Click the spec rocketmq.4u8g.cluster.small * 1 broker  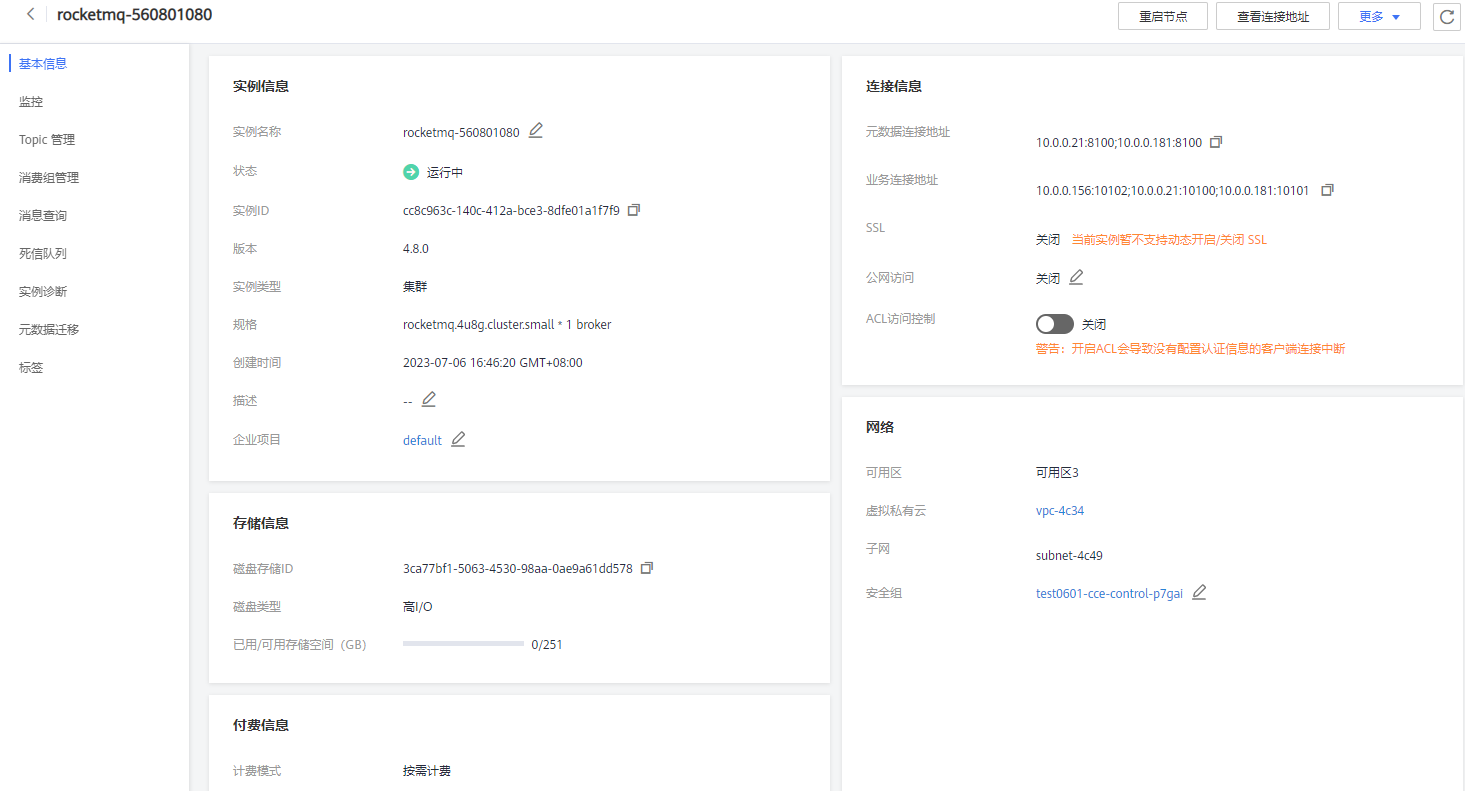507,325
